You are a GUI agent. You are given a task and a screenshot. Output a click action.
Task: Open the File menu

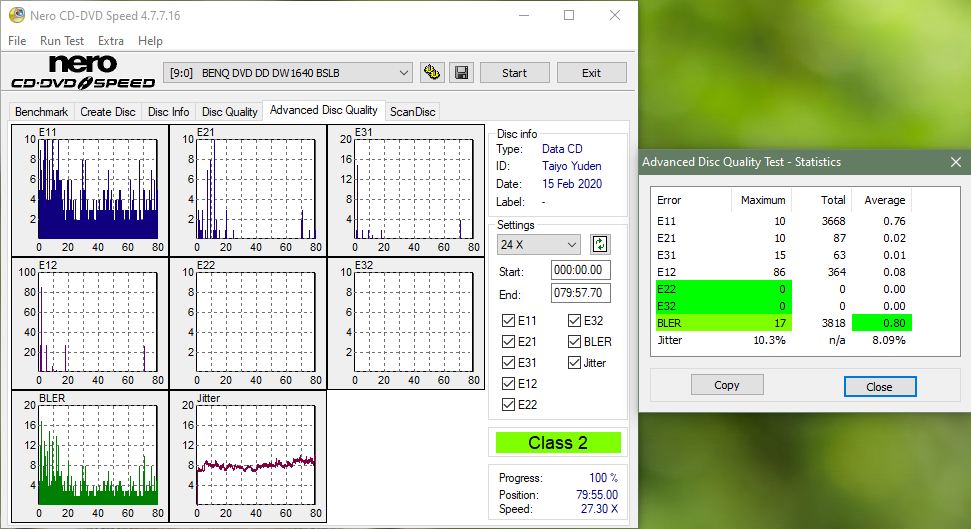[x=17, y=41]
